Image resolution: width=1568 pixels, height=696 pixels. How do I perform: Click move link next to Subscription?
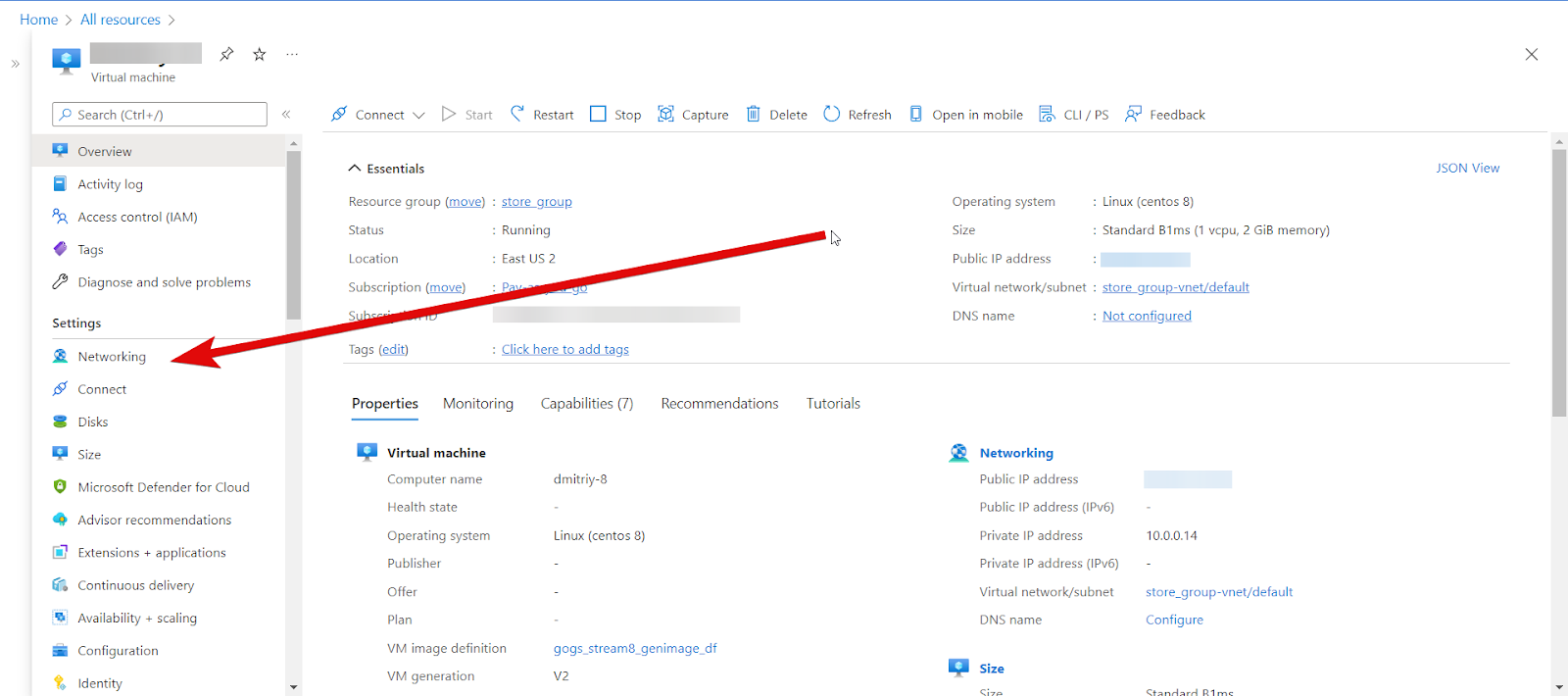click(x=446, y=287)
